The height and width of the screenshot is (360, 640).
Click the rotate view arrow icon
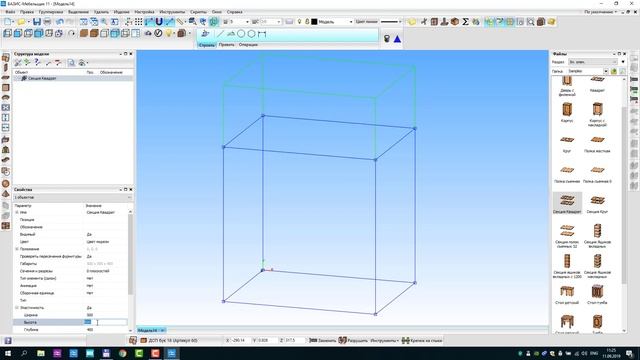click(72, 33)
